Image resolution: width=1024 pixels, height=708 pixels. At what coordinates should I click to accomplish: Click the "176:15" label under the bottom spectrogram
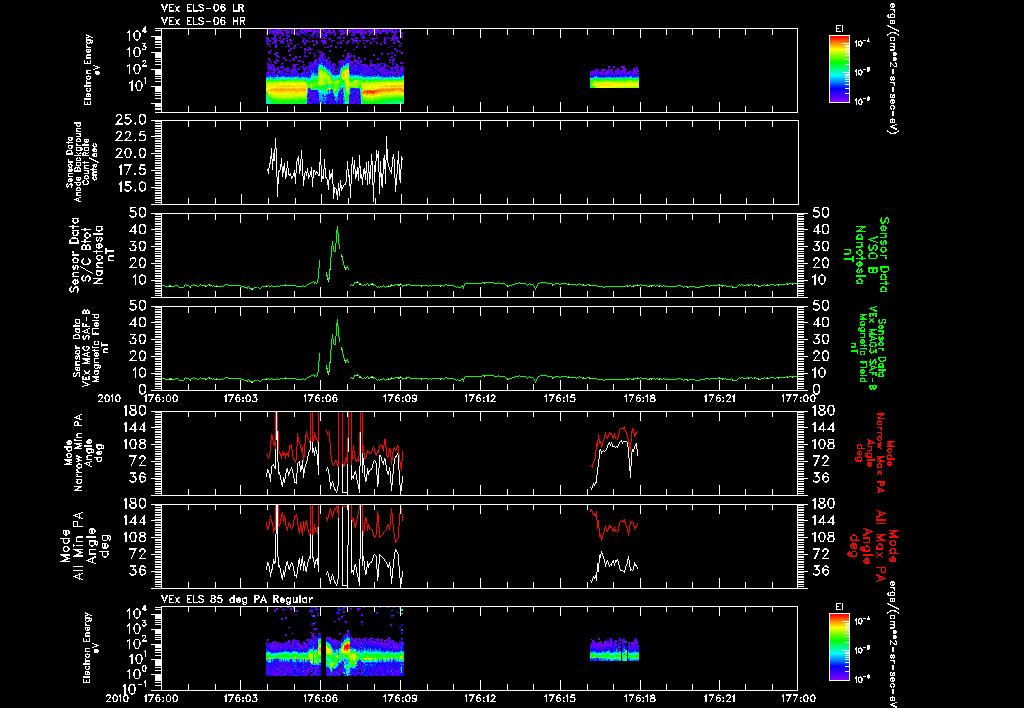tap(560, 698)
